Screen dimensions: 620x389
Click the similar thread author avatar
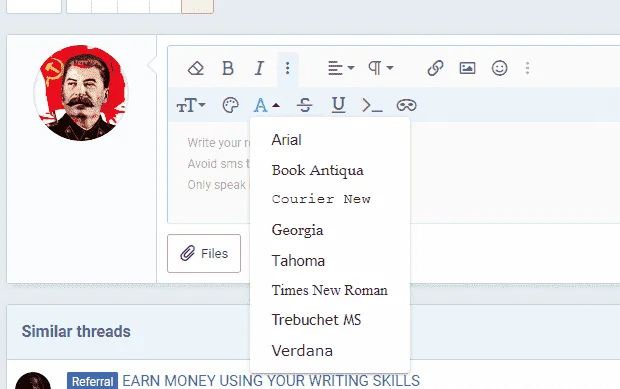point(33,381)
